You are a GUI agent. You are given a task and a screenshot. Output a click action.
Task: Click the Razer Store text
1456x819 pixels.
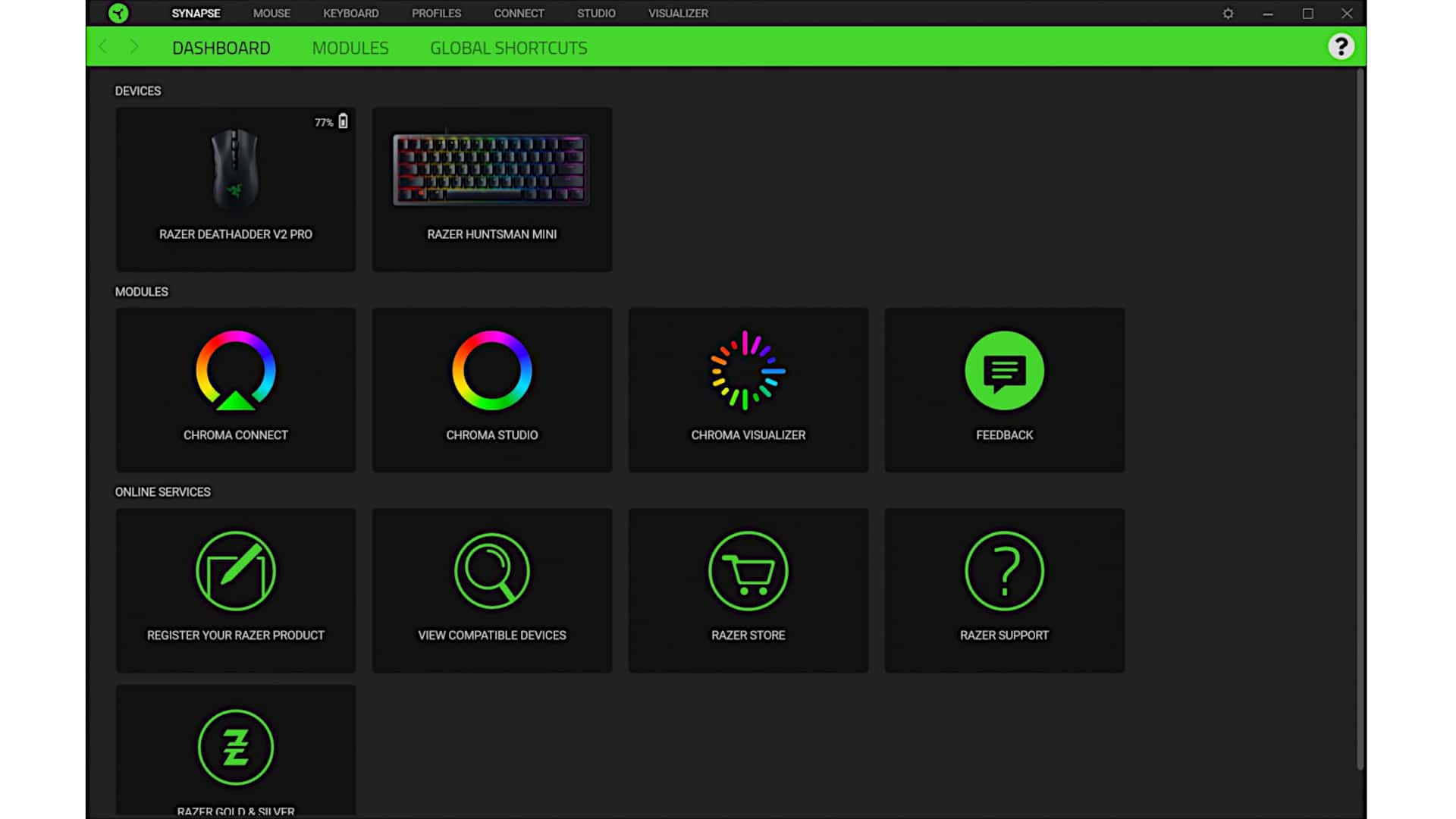coord(748,635)
